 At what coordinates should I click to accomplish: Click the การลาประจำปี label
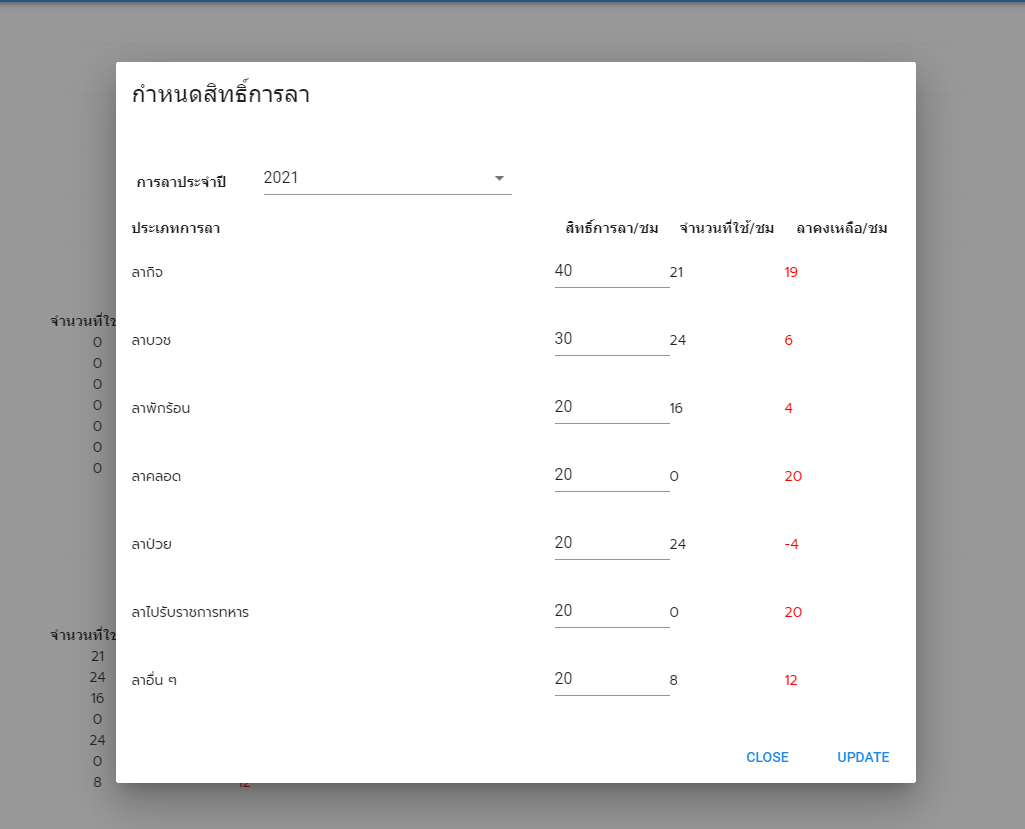pos(181,182)
